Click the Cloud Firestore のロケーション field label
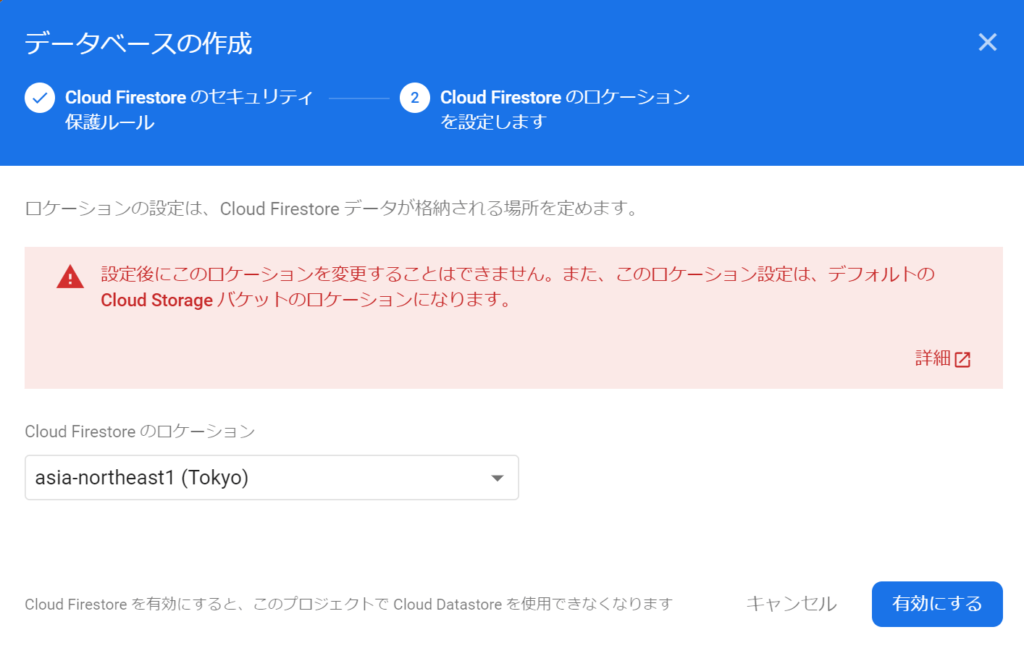Screen dimensions: 1024x648 coord(140,431)
